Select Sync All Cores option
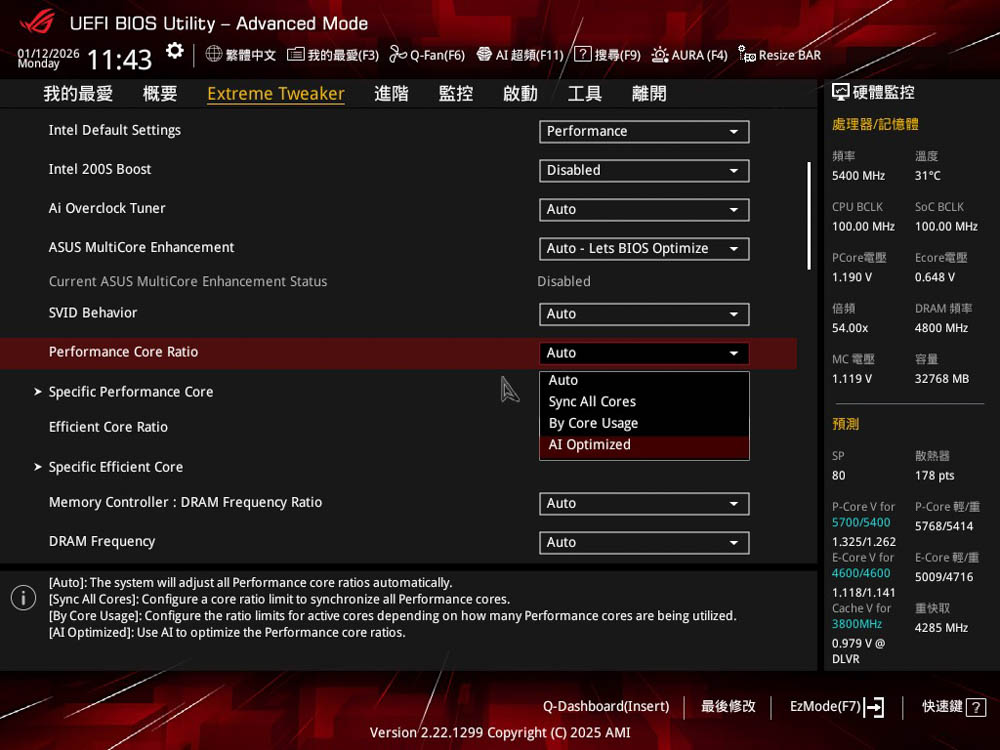The height and width of the screenshot is (750, 1000). pos(592,402)
